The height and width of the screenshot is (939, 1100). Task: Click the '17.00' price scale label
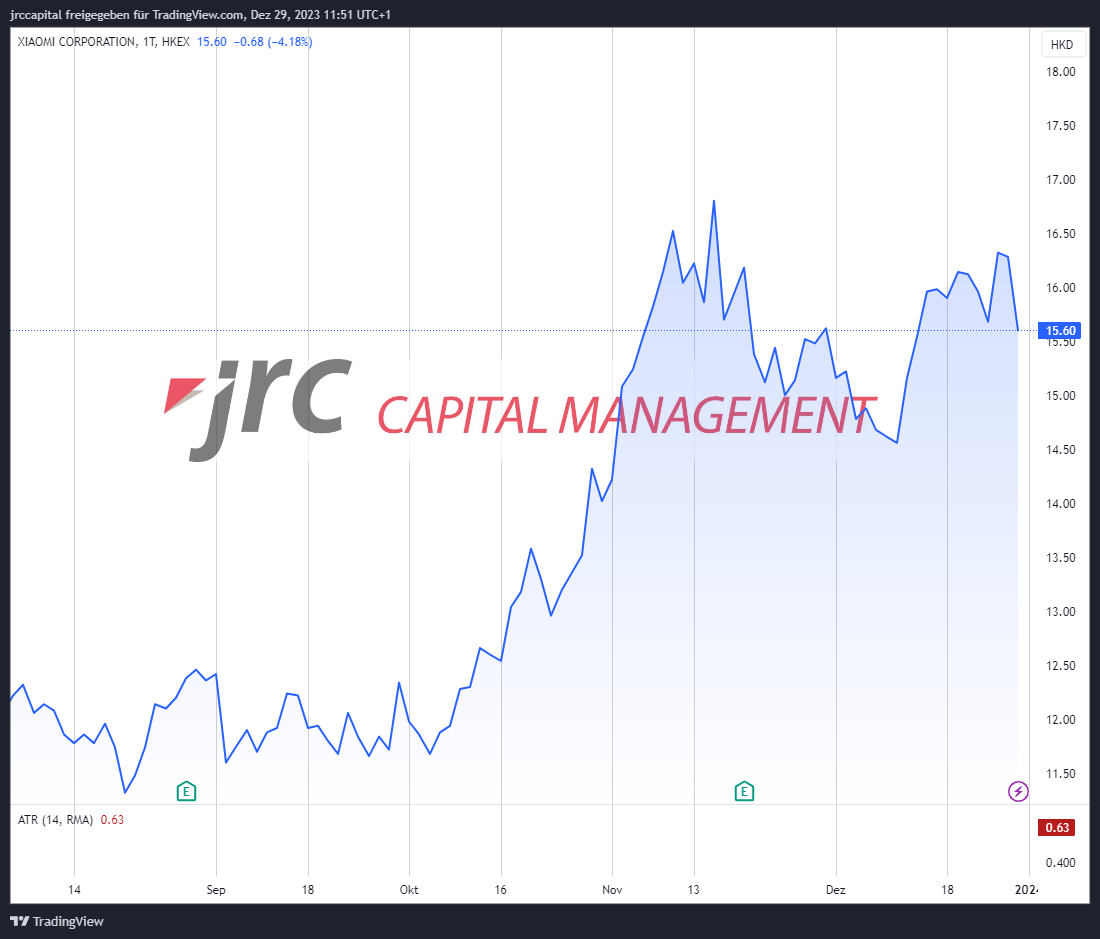point(1061,180)
